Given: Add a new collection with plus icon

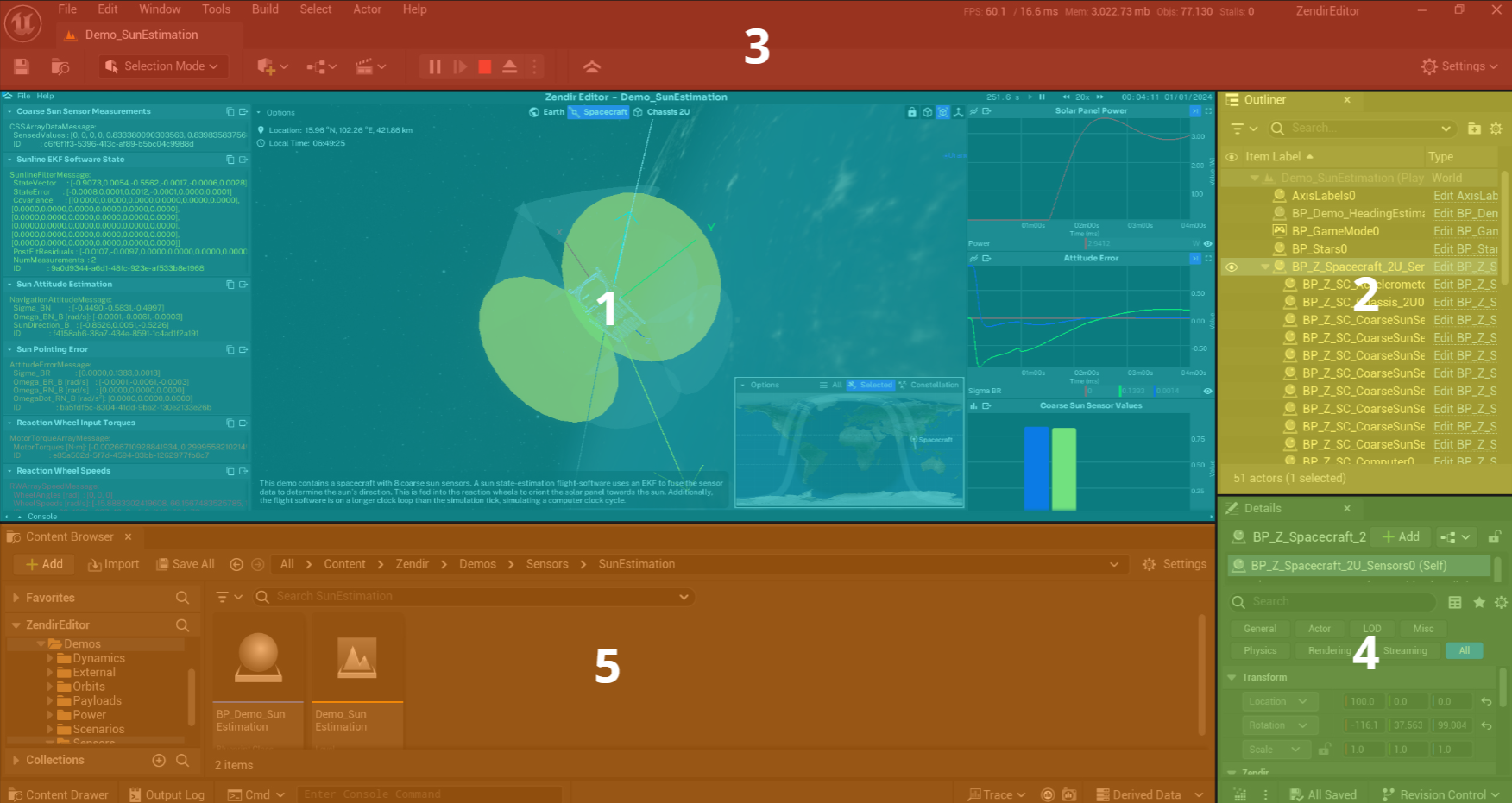Looking at the screenshot, I should click(x=159, y=760).
